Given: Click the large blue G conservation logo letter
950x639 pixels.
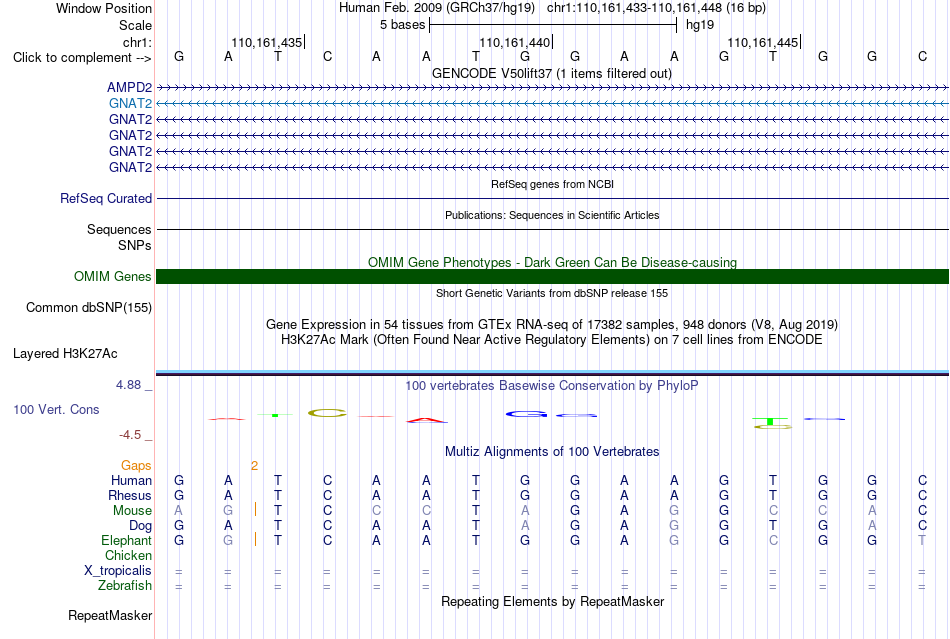Looking at the screenshot, I should click(526, 414).
